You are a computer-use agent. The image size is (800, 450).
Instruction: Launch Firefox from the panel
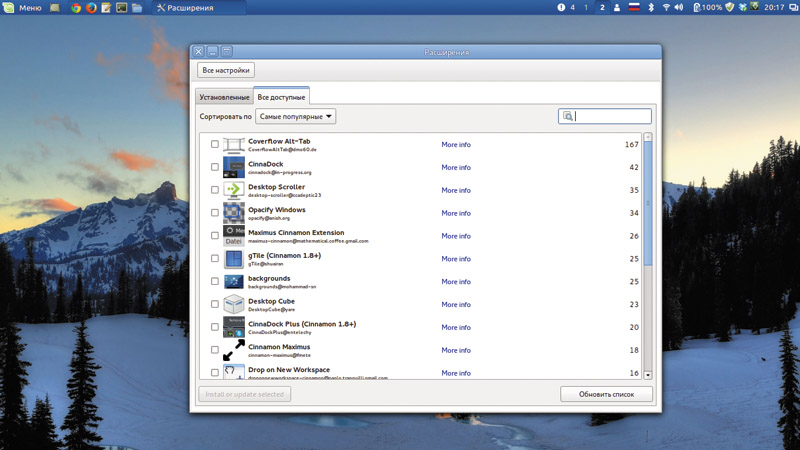click(91, 8)
